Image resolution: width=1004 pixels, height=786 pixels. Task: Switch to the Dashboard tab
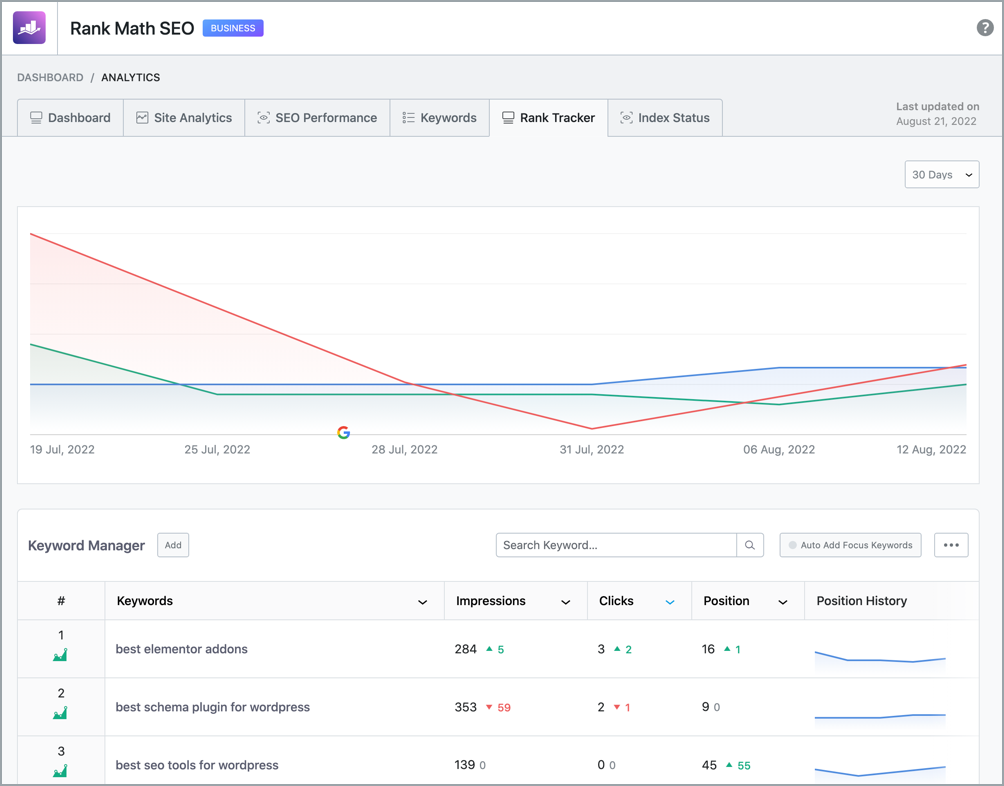point(70,118)
